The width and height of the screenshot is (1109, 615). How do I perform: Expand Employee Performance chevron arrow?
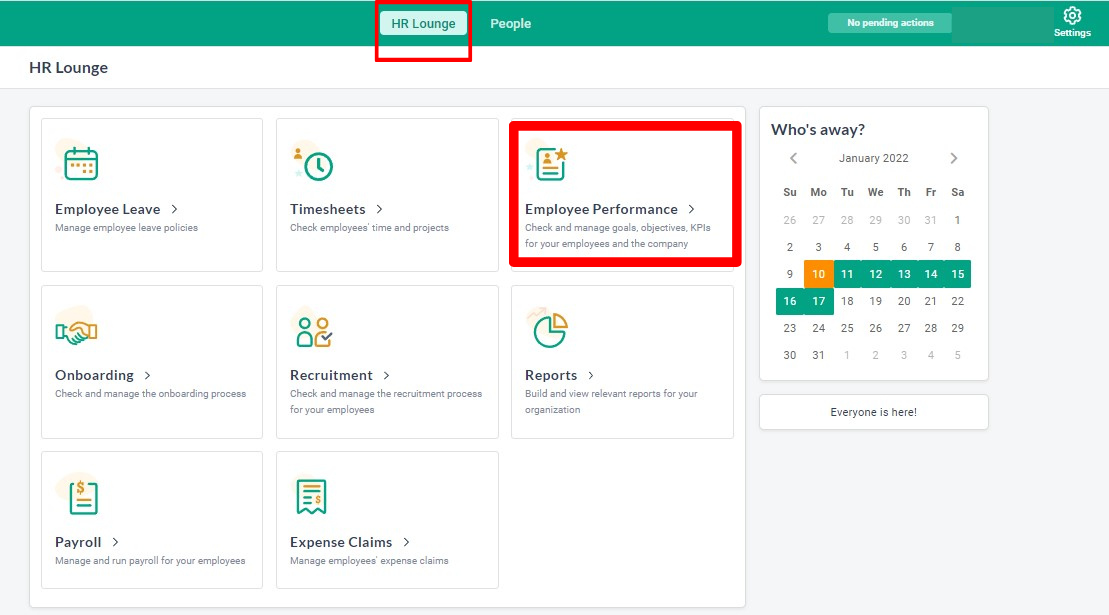click(692, 209)
